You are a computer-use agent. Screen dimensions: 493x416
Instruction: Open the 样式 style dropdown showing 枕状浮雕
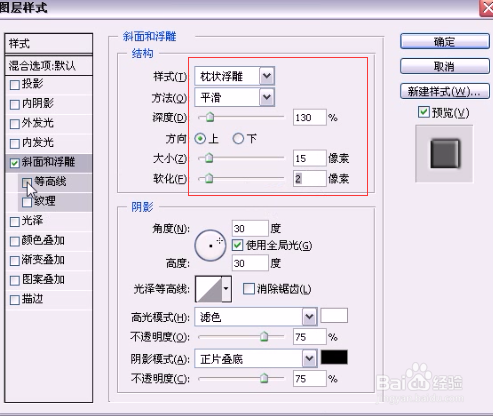click(x=234, y=76)
